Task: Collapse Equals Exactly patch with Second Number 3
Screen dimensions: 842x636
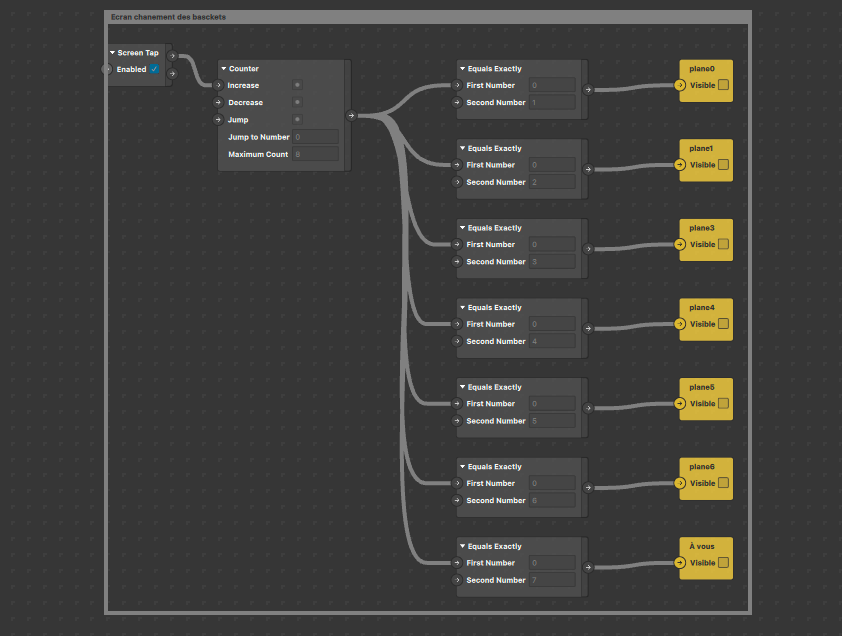Action: (x=462, y=228)
